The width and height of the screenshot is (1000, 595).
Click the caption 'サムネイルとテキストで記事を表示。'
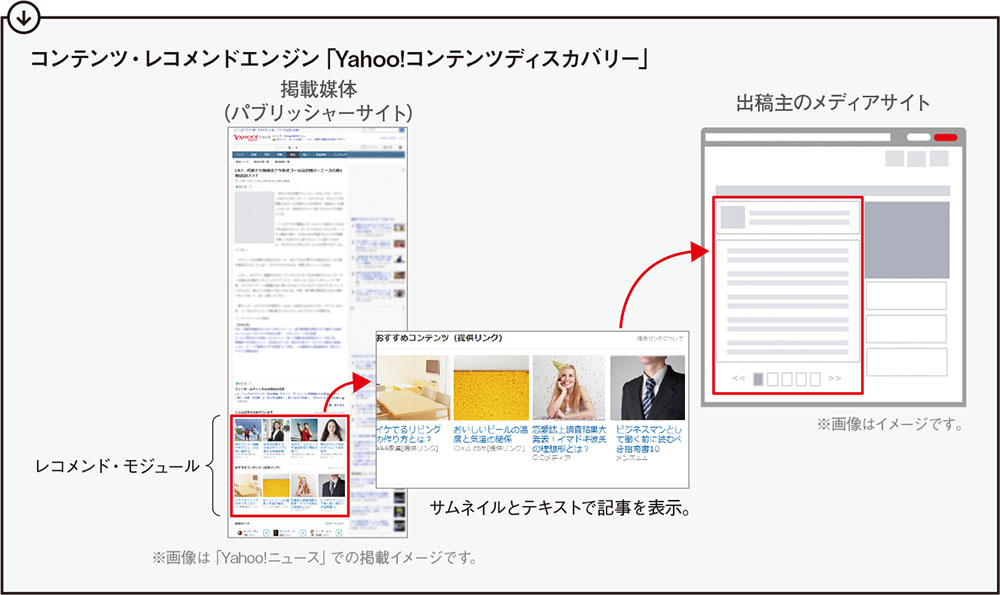(x=561, y=508)
